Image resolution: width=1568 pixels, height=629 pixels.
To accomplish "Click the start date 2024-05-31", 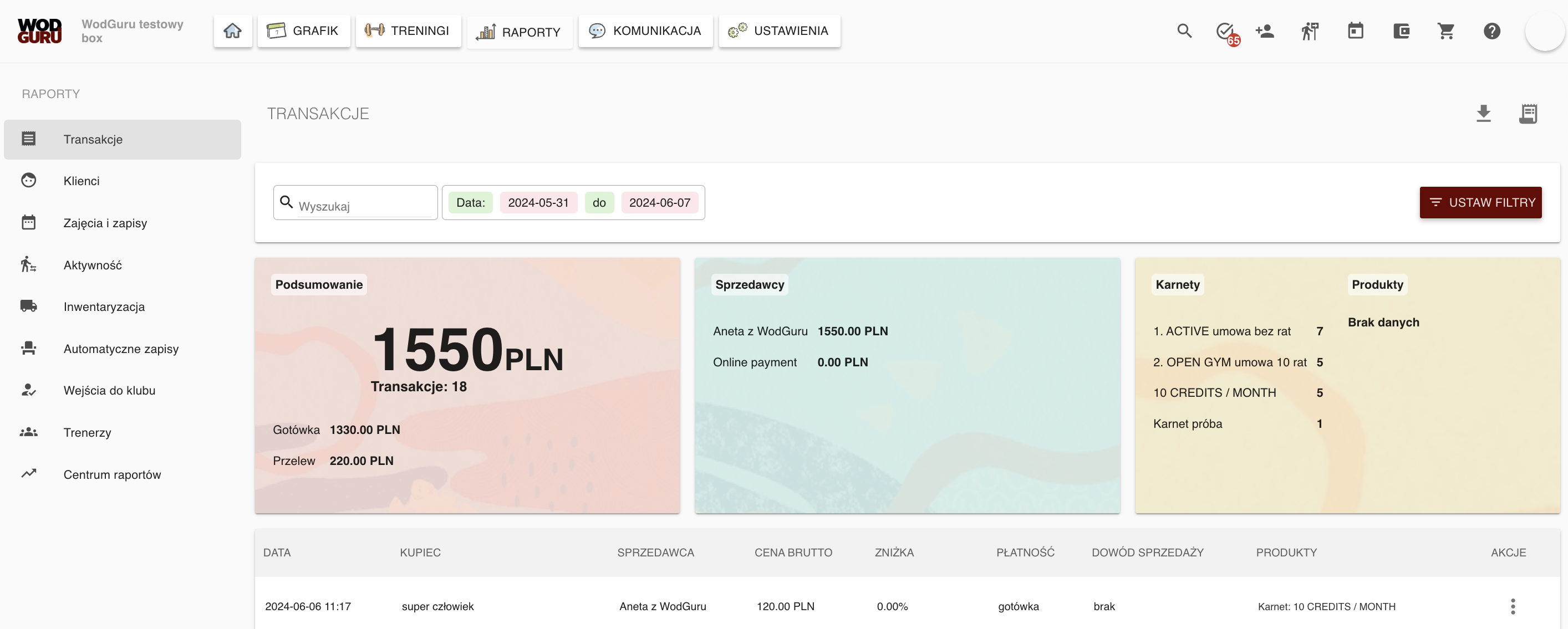I will (538, 203).
